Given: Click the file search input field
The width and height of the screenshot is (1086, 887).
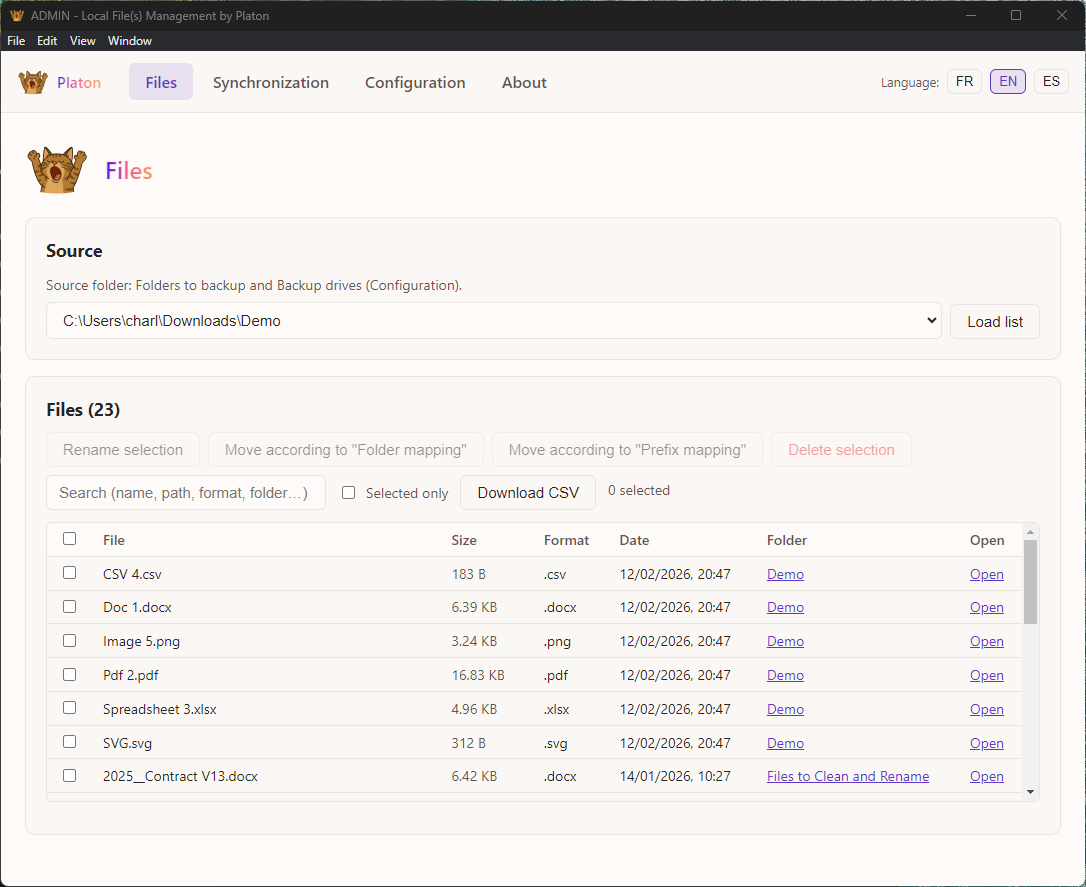Looking at the screenshot, I should (185, 492).
